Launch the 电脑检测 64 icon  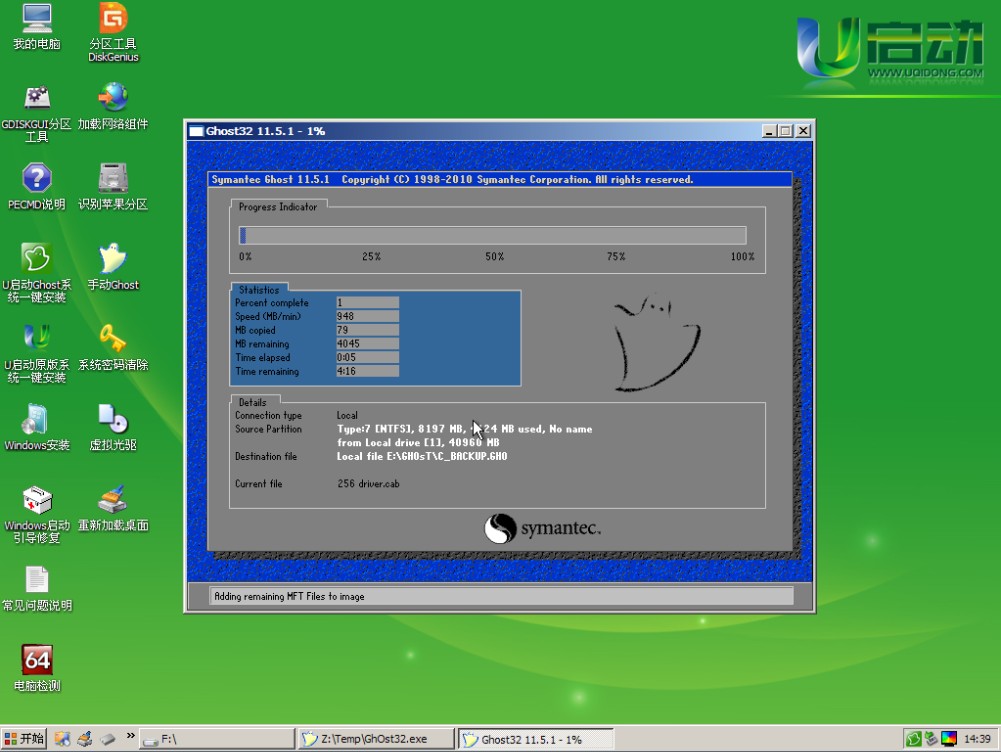36,669
